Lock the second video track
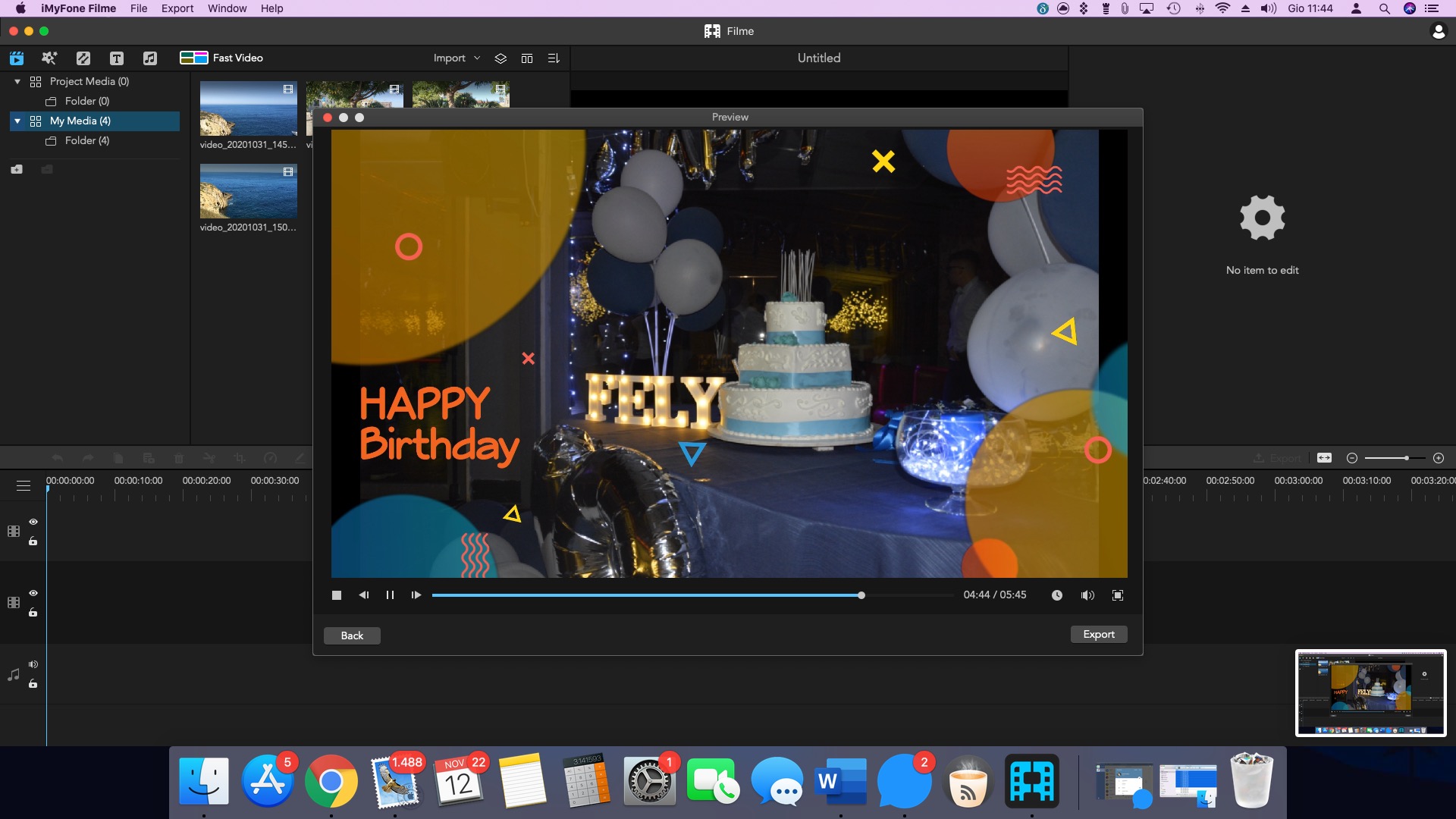Image resolution: width=1456 pixels, height=819 pixels. click(x=33, y=613)
